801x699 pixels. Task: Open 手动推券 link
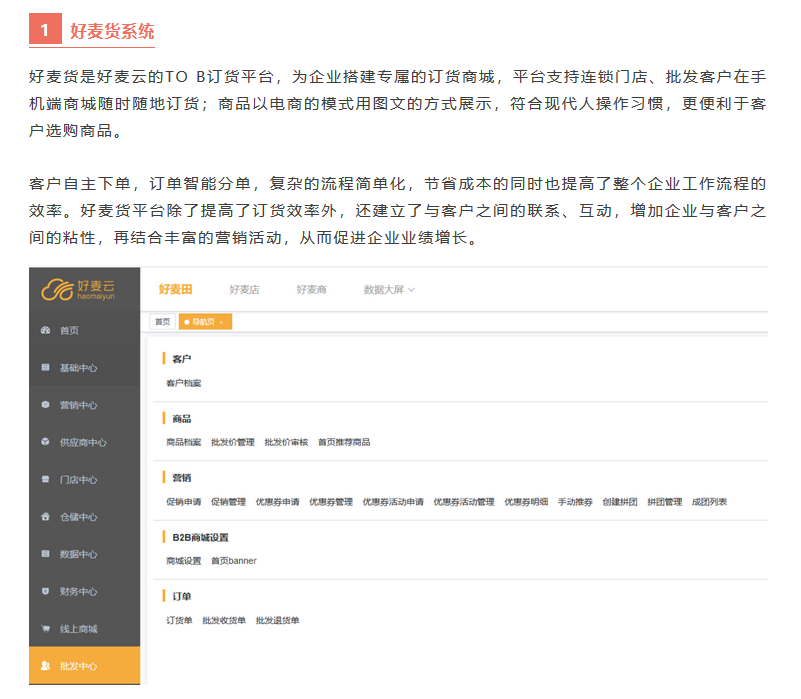point(575,502)
